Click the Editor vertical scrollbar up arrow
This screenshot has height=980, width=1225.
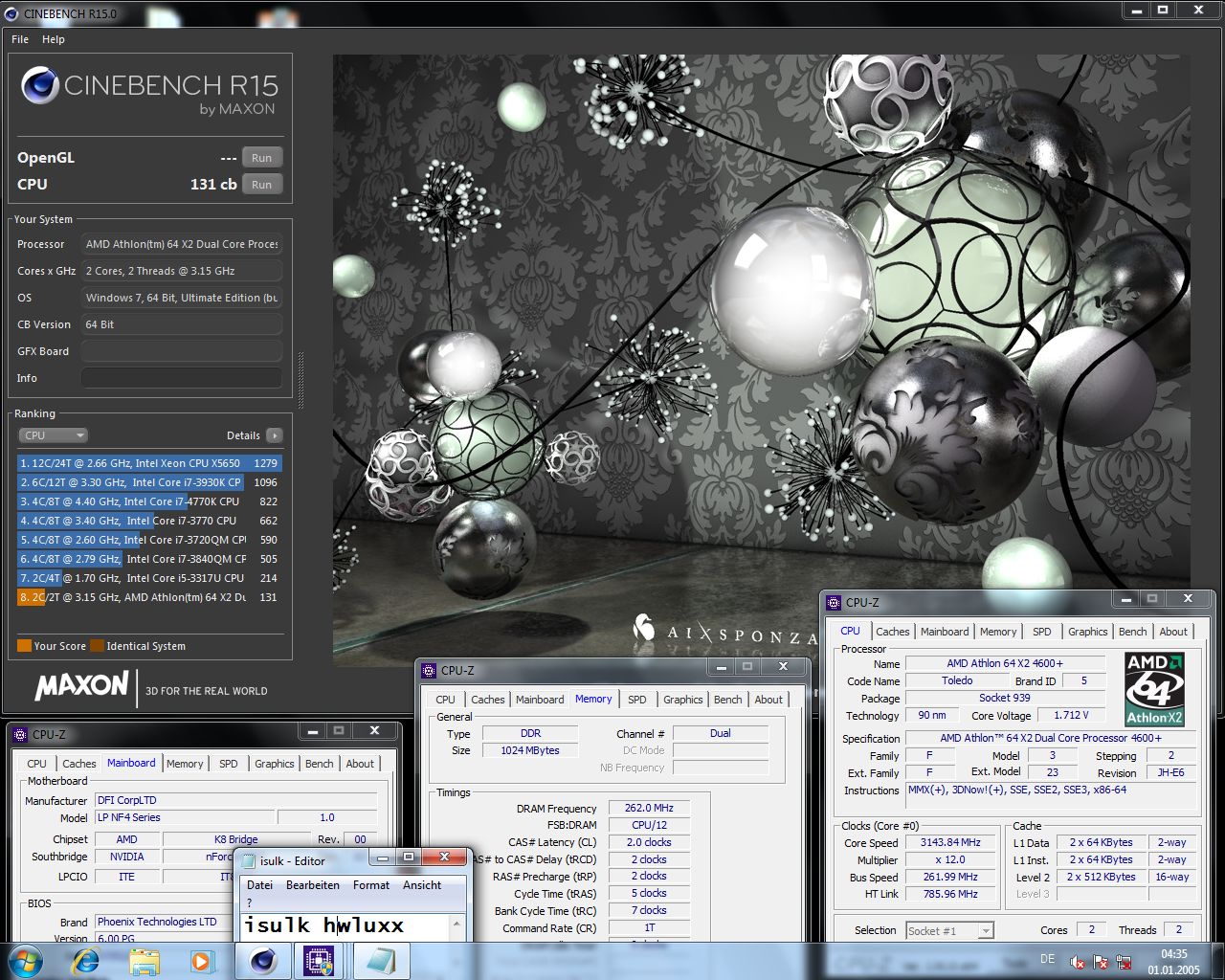[457, 924]
